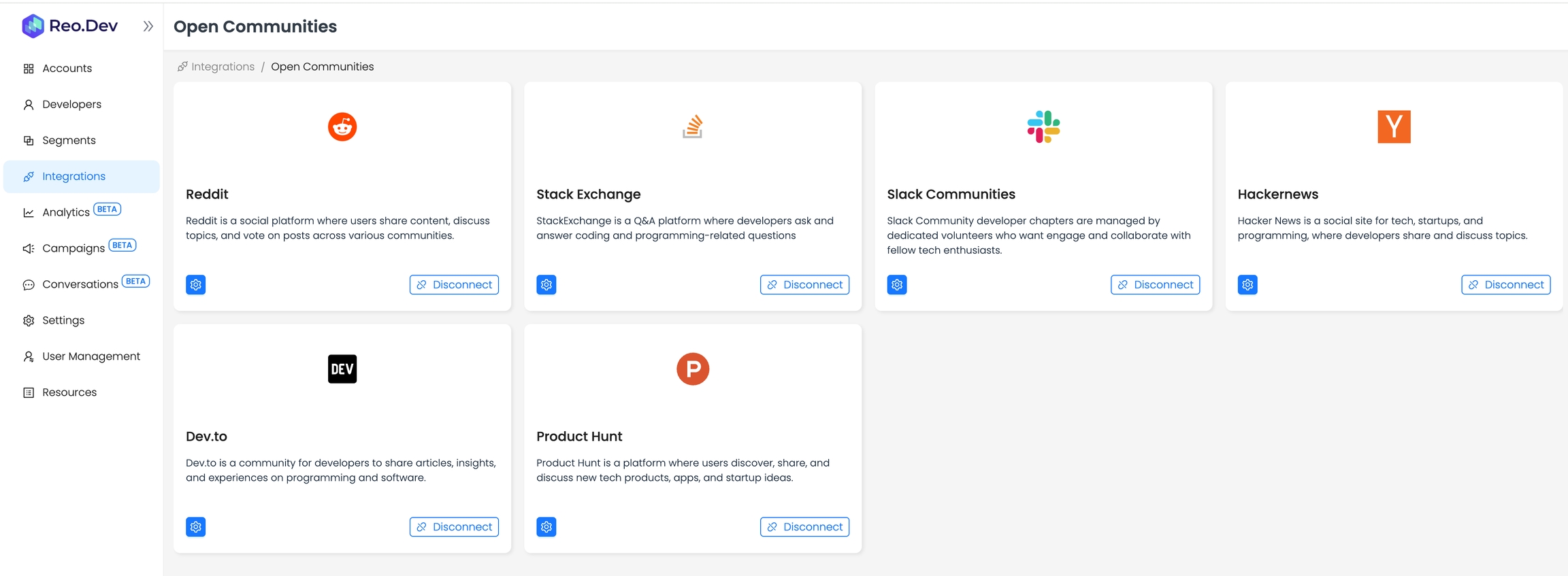Click Dev.to settings gear icon

point(196,527)
